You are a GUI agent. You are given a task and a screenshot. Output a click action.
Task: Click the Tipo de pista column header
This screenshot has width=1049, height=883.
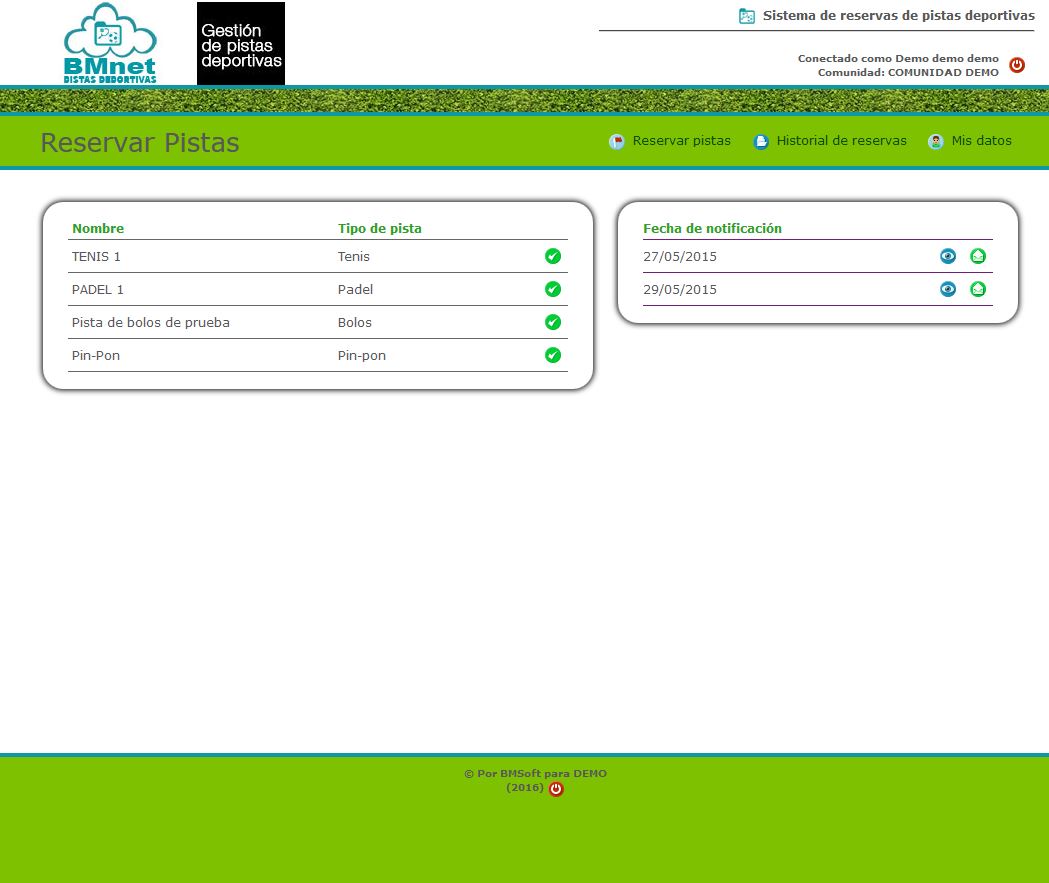click(380, 228)
